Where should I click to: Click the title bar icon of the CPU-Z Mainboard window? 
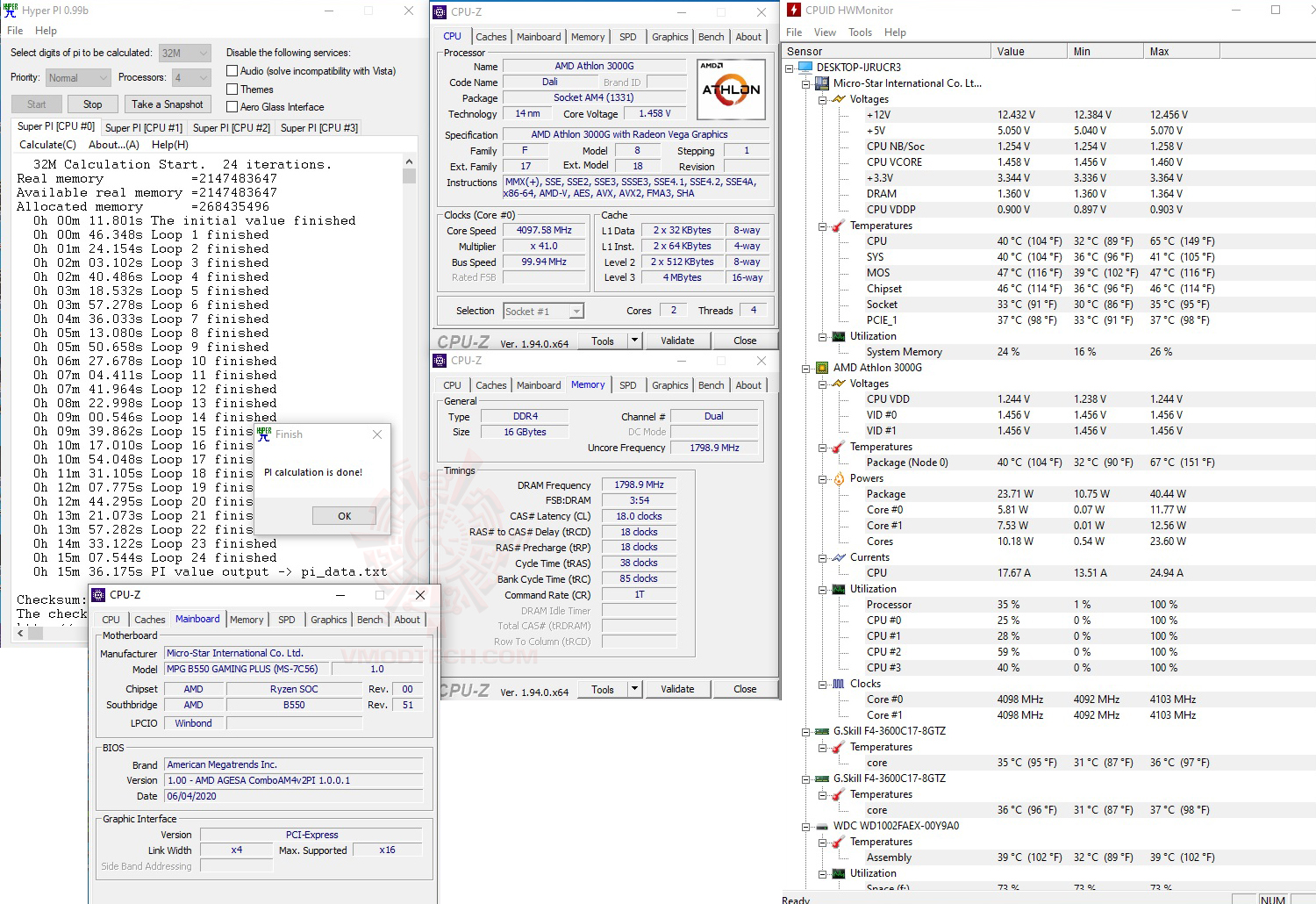coord(99,595)
